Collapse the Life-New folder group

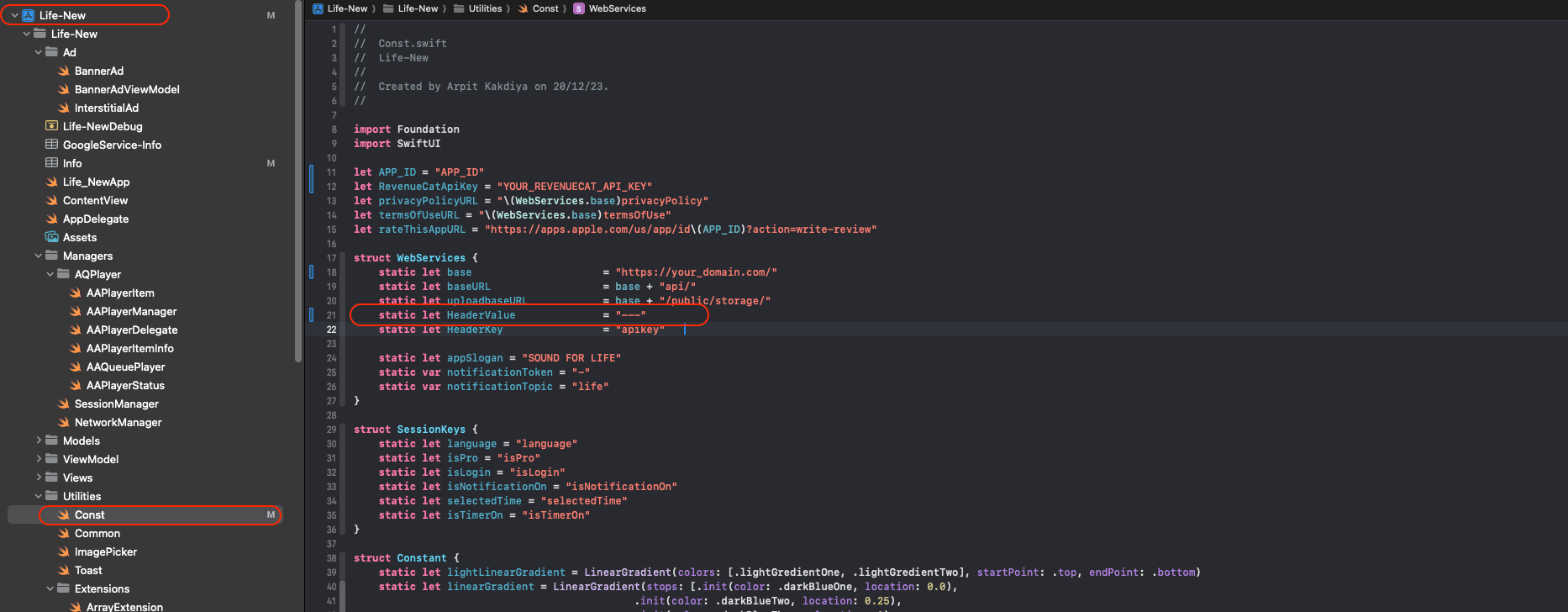[x=26, y=34]
